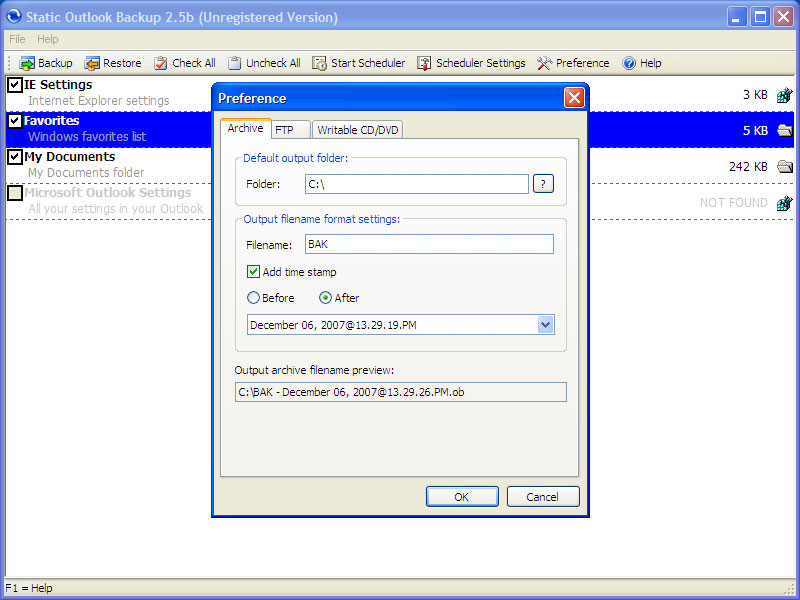Switch to the FTP tab
This screenshot has width=800, height=600.
pos(290,130)
